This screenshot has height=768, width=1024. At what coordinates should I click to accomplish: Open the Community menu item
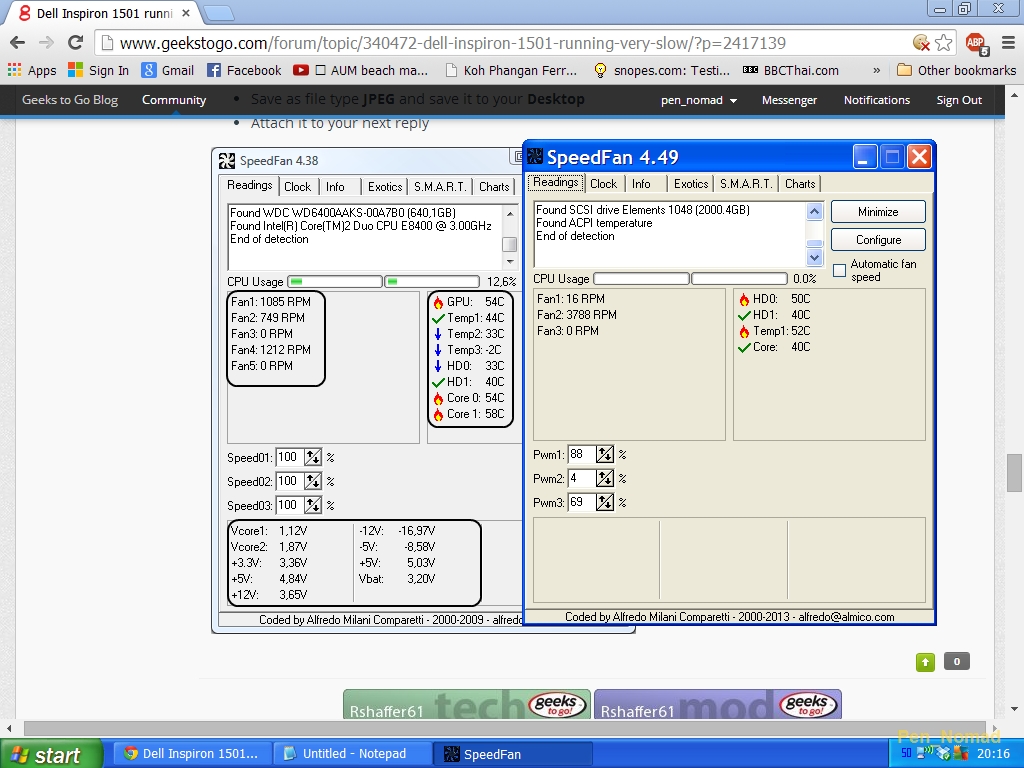pos(174,100)
